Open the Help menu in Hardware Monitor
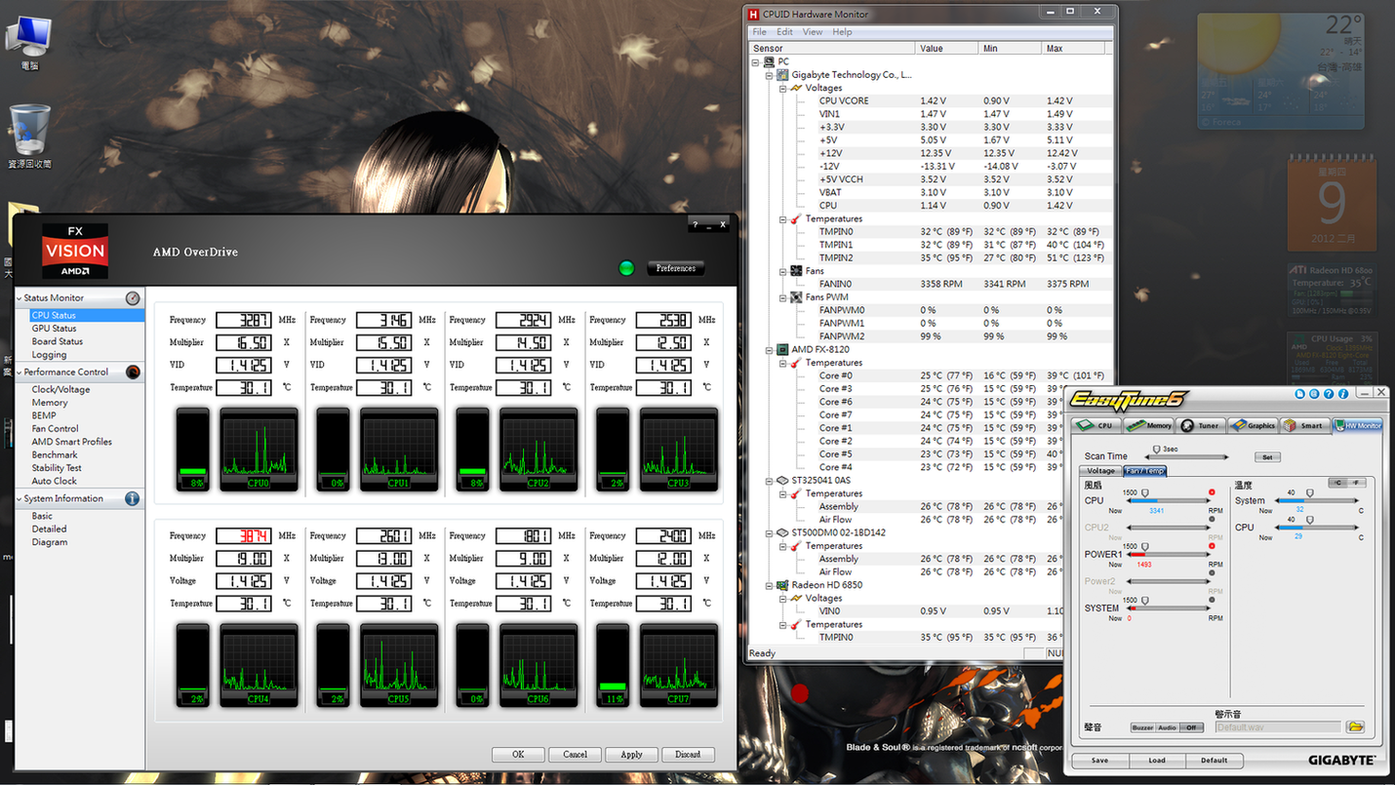The width and height of the screenshot is (1395, 785). 843,32
